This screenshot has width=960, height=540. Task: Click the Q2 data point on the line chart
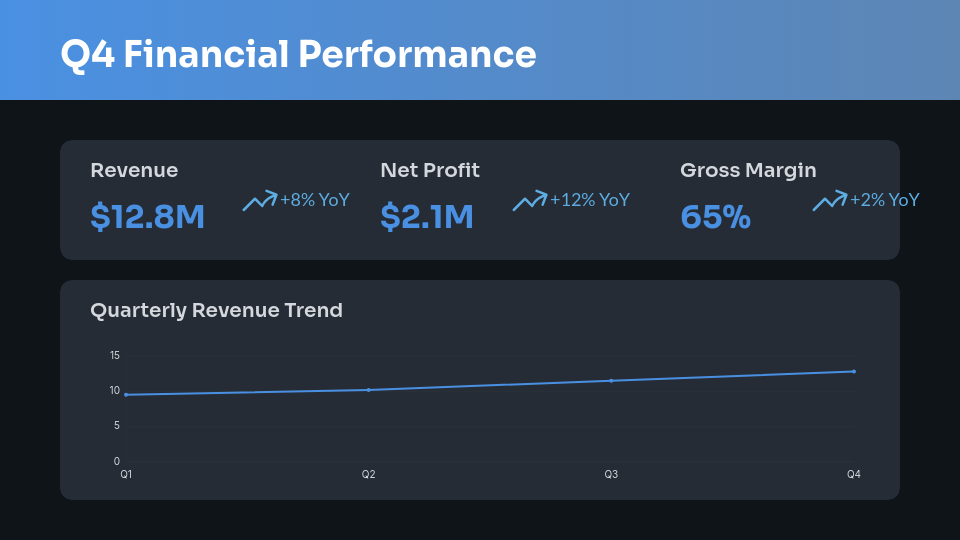pyautogui.click(x=369, y=390)
